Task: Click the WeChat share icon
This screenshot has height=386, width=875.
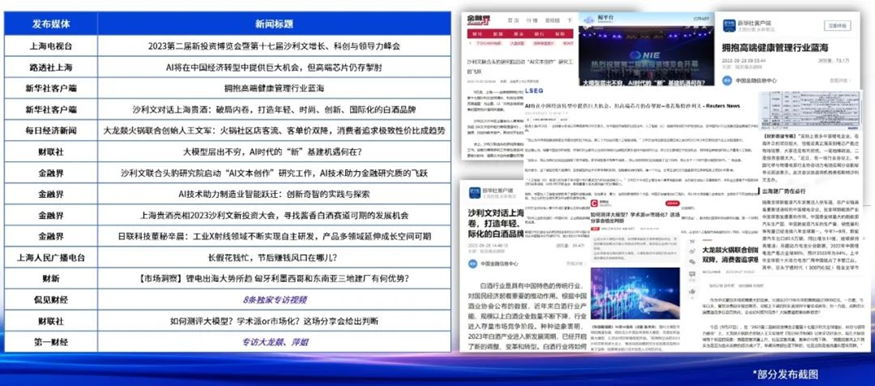Action: click(x=692, y=261)
